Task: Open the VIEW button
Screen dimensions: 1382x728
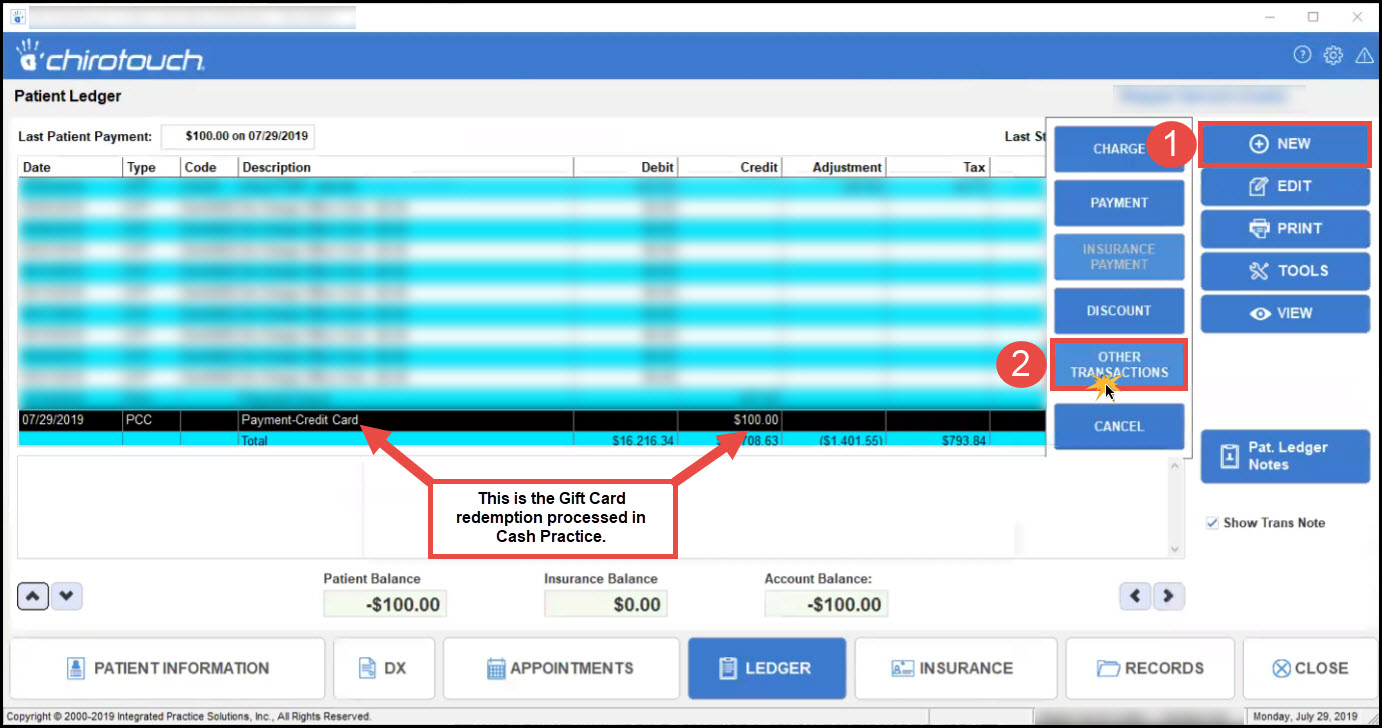Action: [x=1285, y=313]
